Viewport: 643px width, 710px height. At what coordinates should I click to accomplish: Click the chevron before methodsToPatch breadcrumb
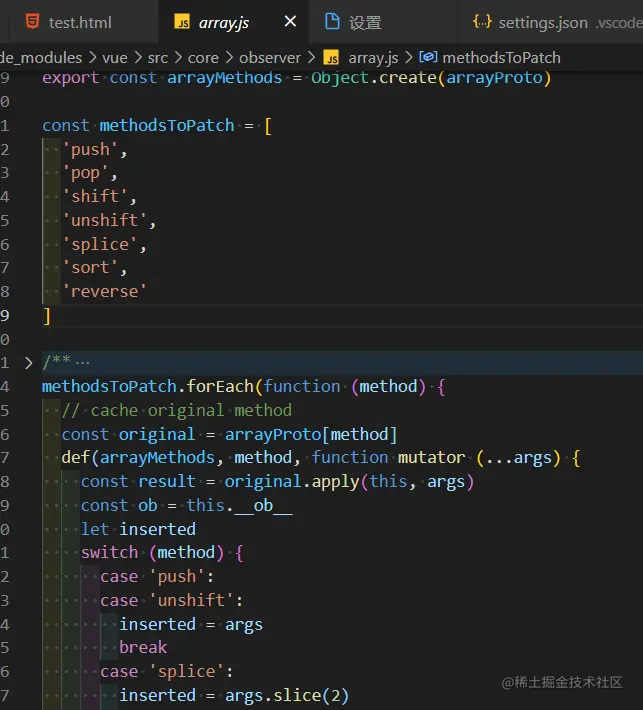pos(409,58)
